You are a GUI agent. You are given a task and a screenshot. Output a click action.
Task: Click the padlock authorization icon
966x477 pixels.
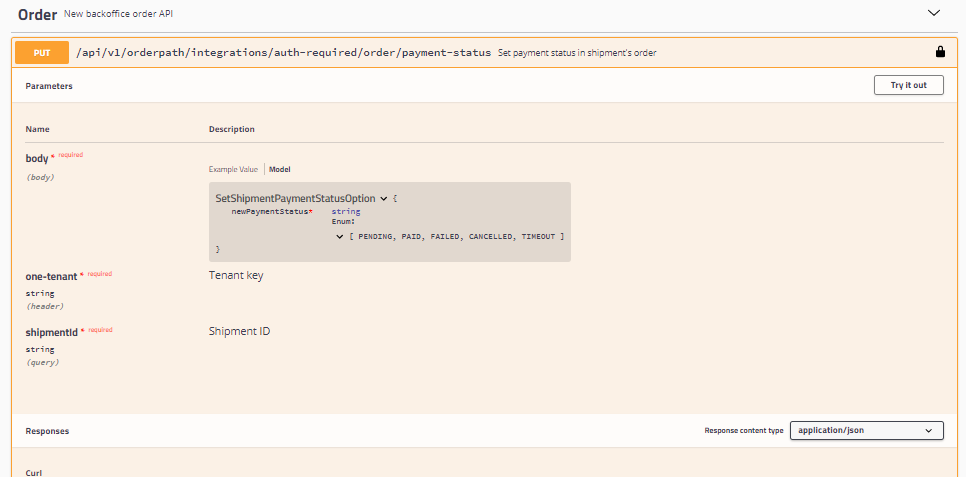coord(940,52)
